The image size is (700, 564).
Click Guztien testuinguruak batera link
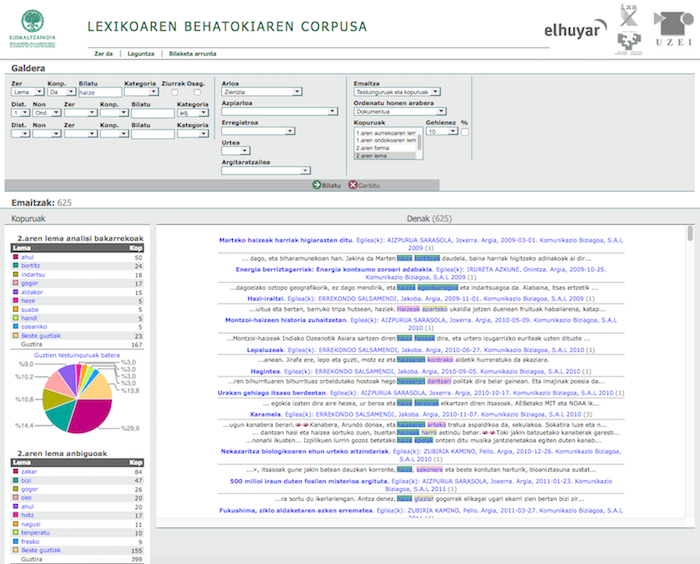[x=77, y=355]
